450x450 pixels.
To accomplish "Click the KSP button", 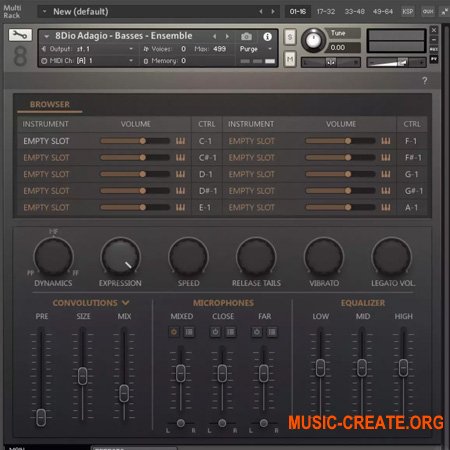I will coord(407,12).
